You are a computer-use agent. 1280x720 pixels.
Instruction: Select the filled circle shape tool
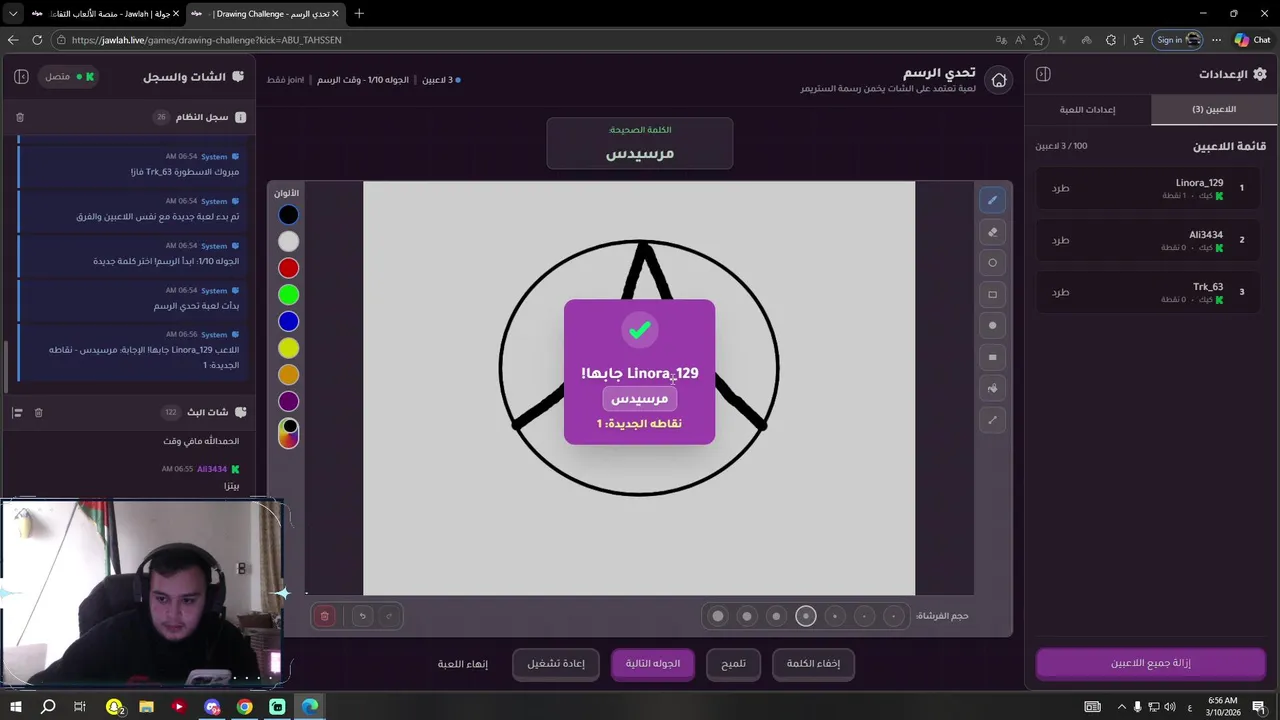pos(992,325)
